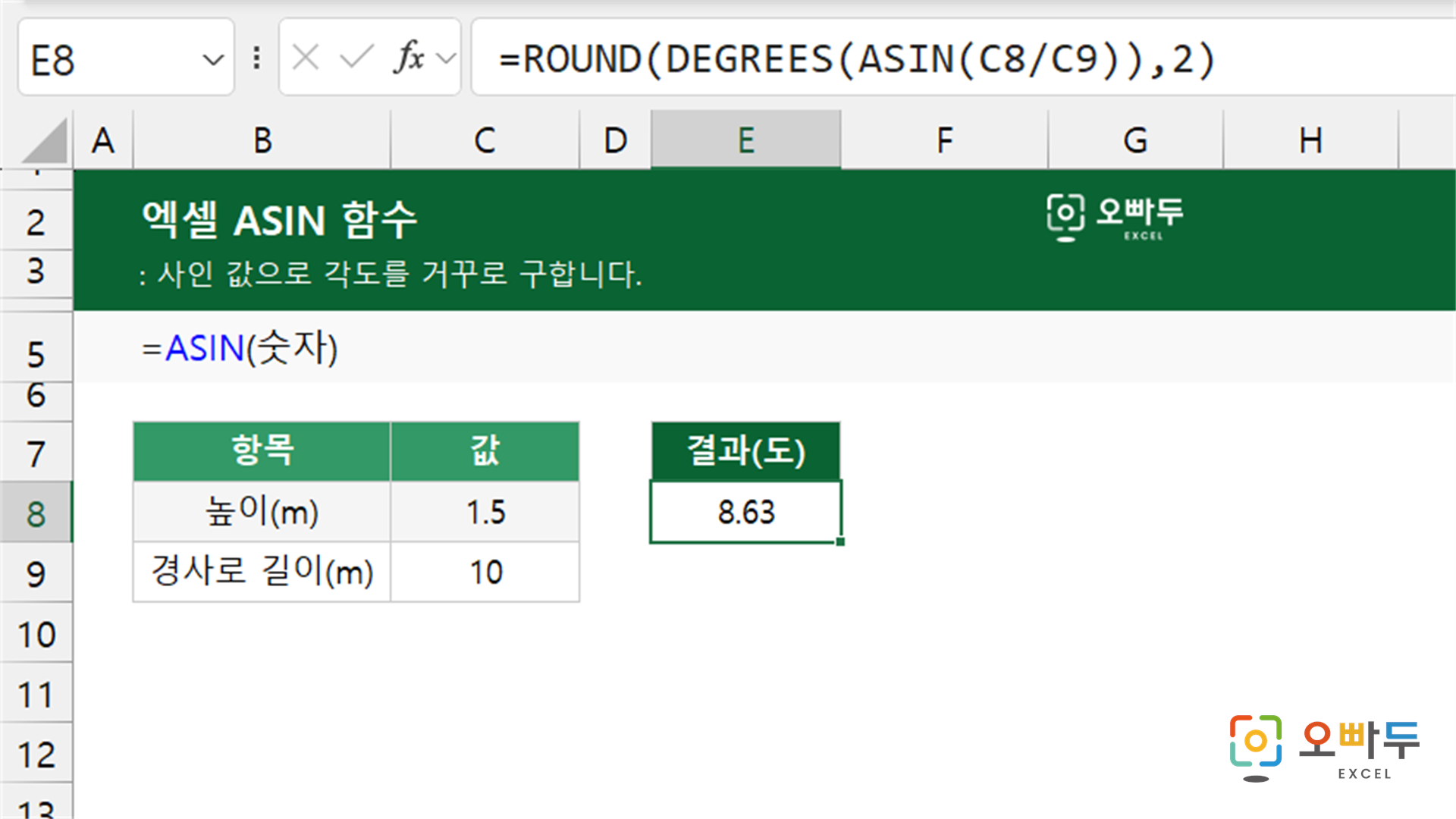This screenshot has width=1456, height=819.
Task: Click the result cell showing 8.63
Action: click(746, 512)
